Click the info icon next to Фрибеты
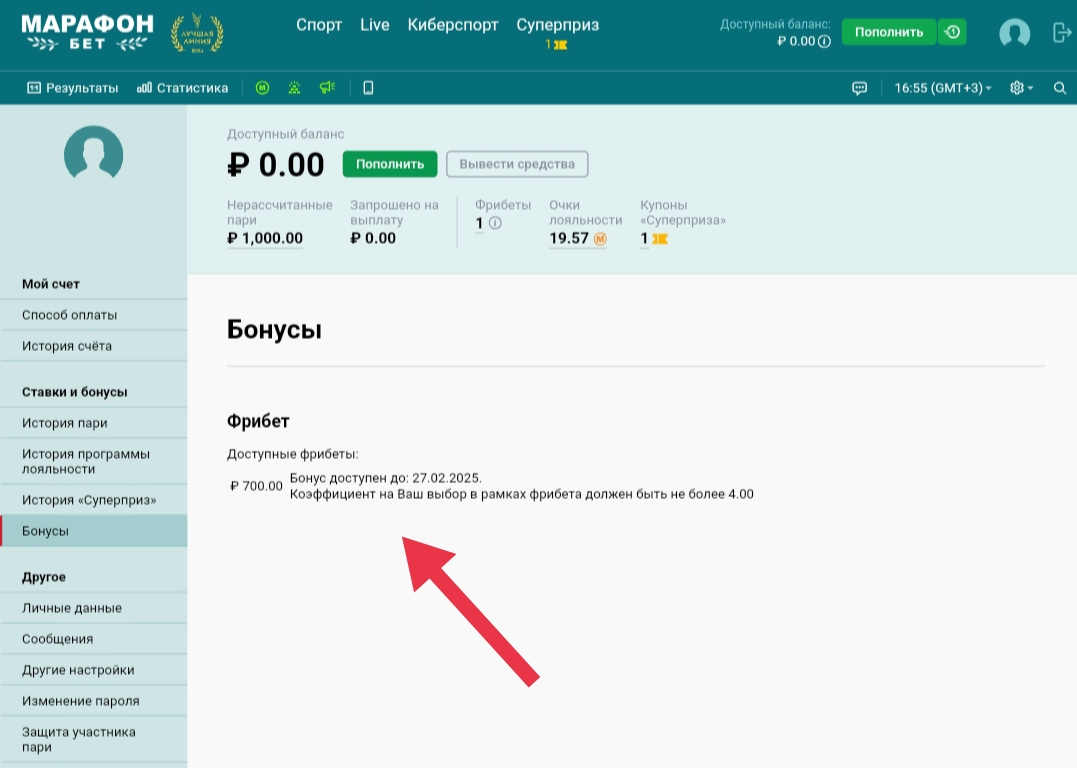 coord(495,223)
